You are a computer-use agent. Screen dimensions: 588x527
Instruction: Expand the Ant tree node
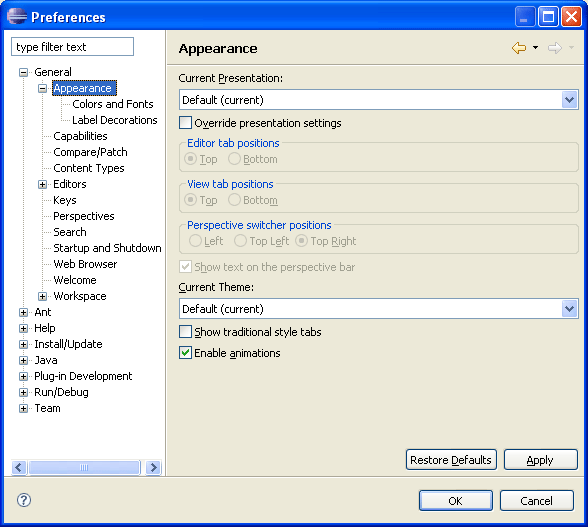23,312
